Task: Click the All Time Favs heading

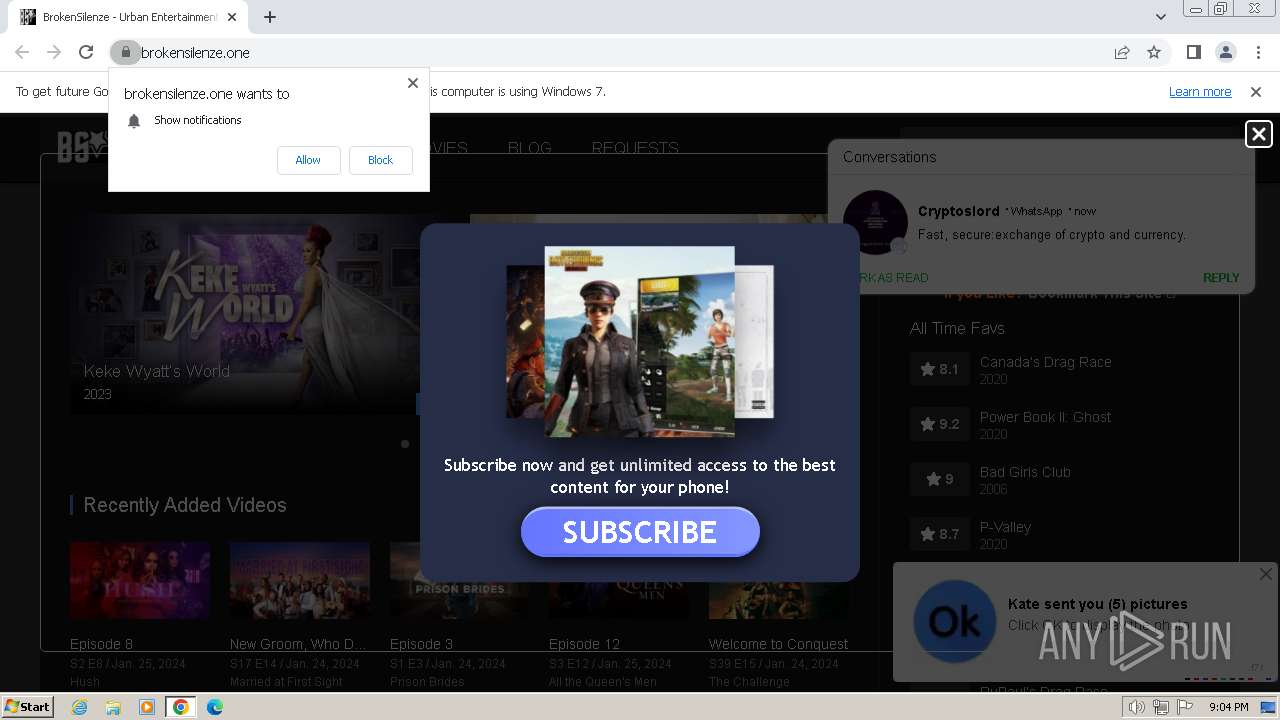Action: tap(957, 328)
